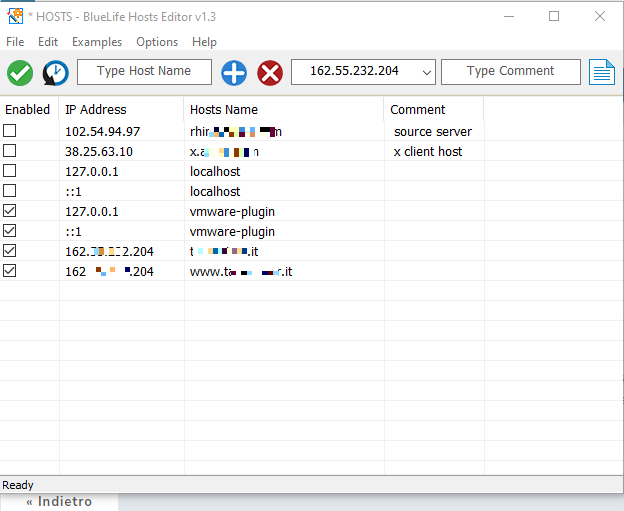Screen dimensions: 624x511
Task: Select the 'x client host' comment cell
Action: click(x=428, y=152)
